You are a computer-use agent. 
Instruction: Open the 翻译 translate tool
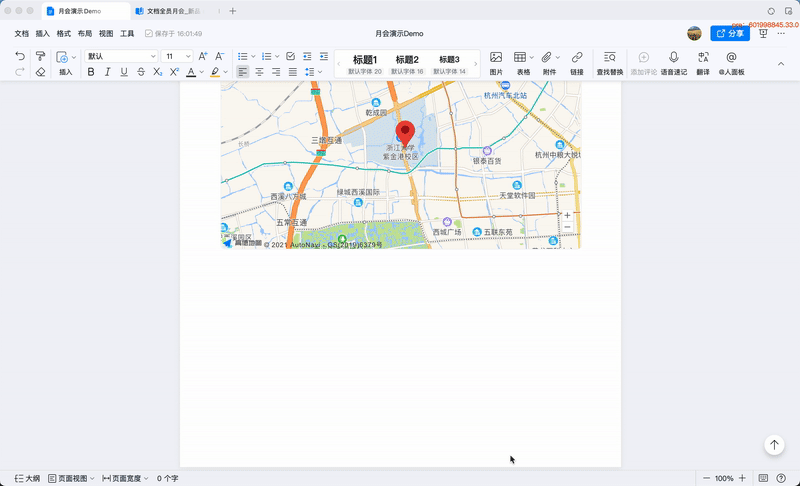pos(703,64)
